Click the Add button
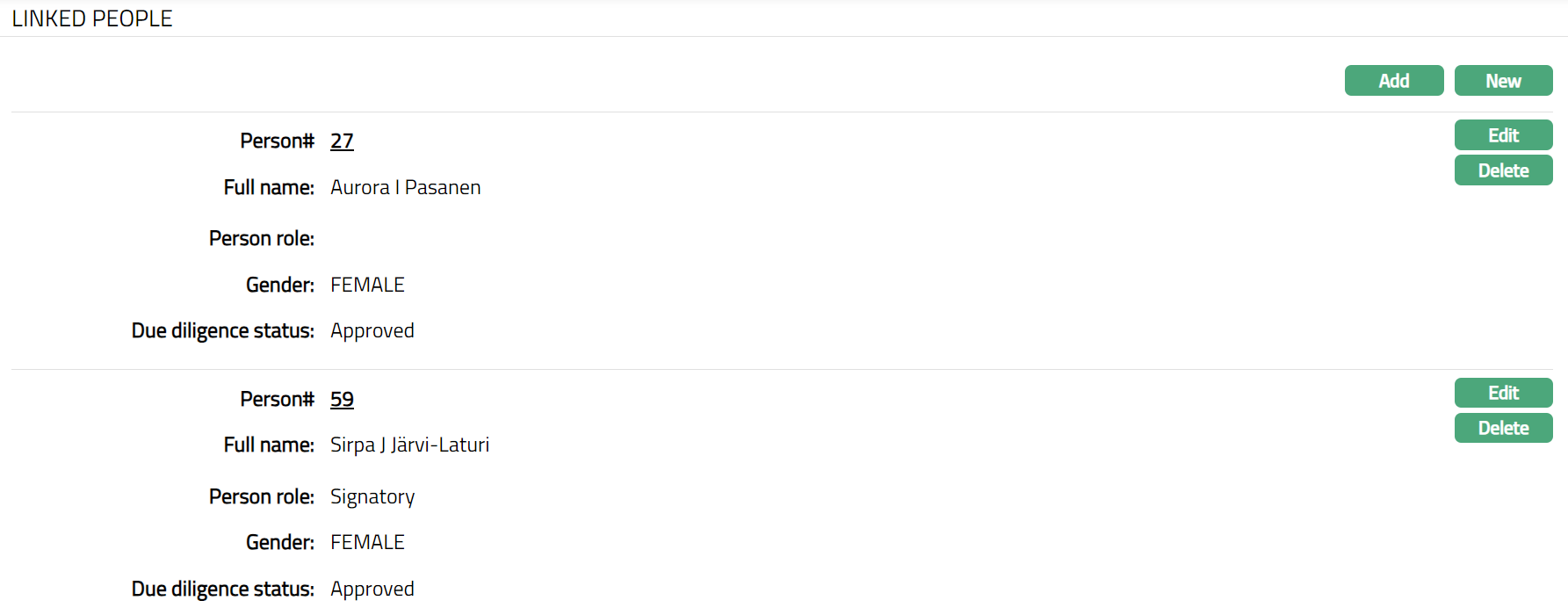The width and height of the screenshot is (1568, 615). [1393, 81]
